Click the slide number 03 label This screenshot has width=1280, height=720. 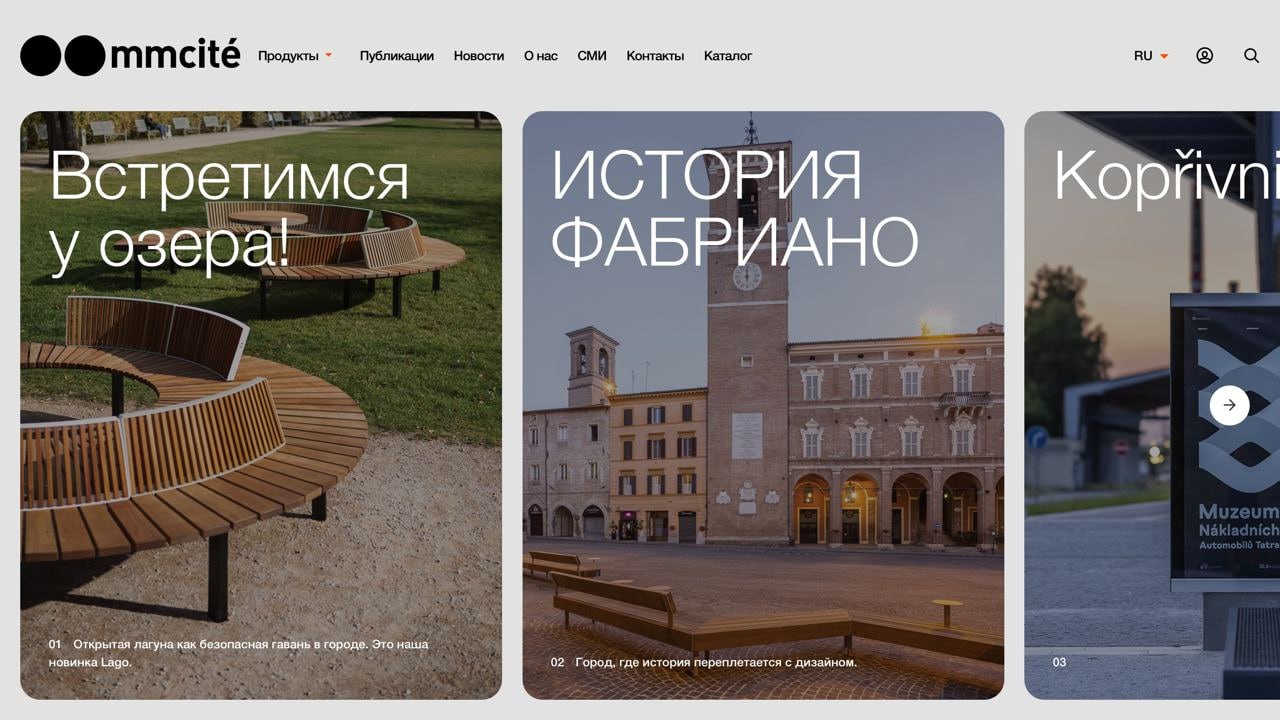(x=1059, y=662)
